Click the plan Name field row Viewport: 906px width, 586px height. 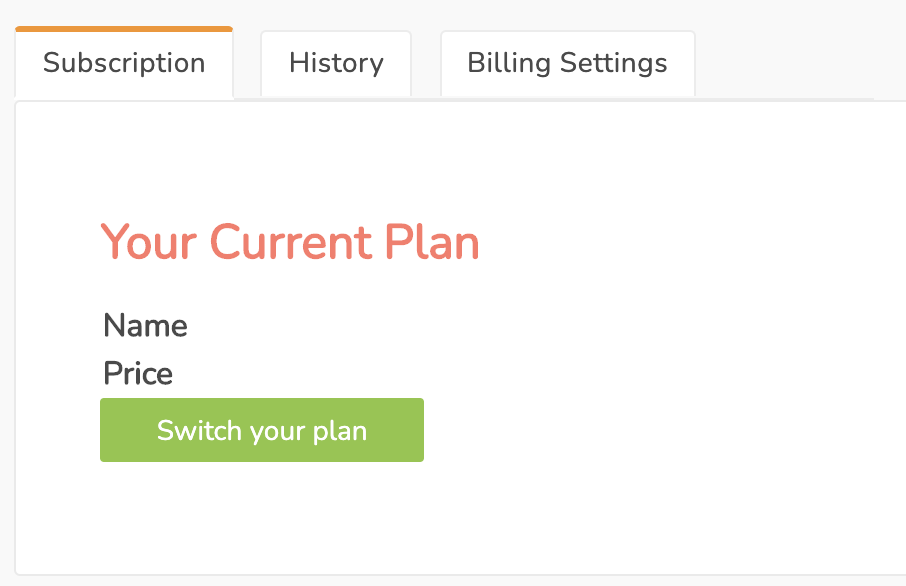(145, 325)
